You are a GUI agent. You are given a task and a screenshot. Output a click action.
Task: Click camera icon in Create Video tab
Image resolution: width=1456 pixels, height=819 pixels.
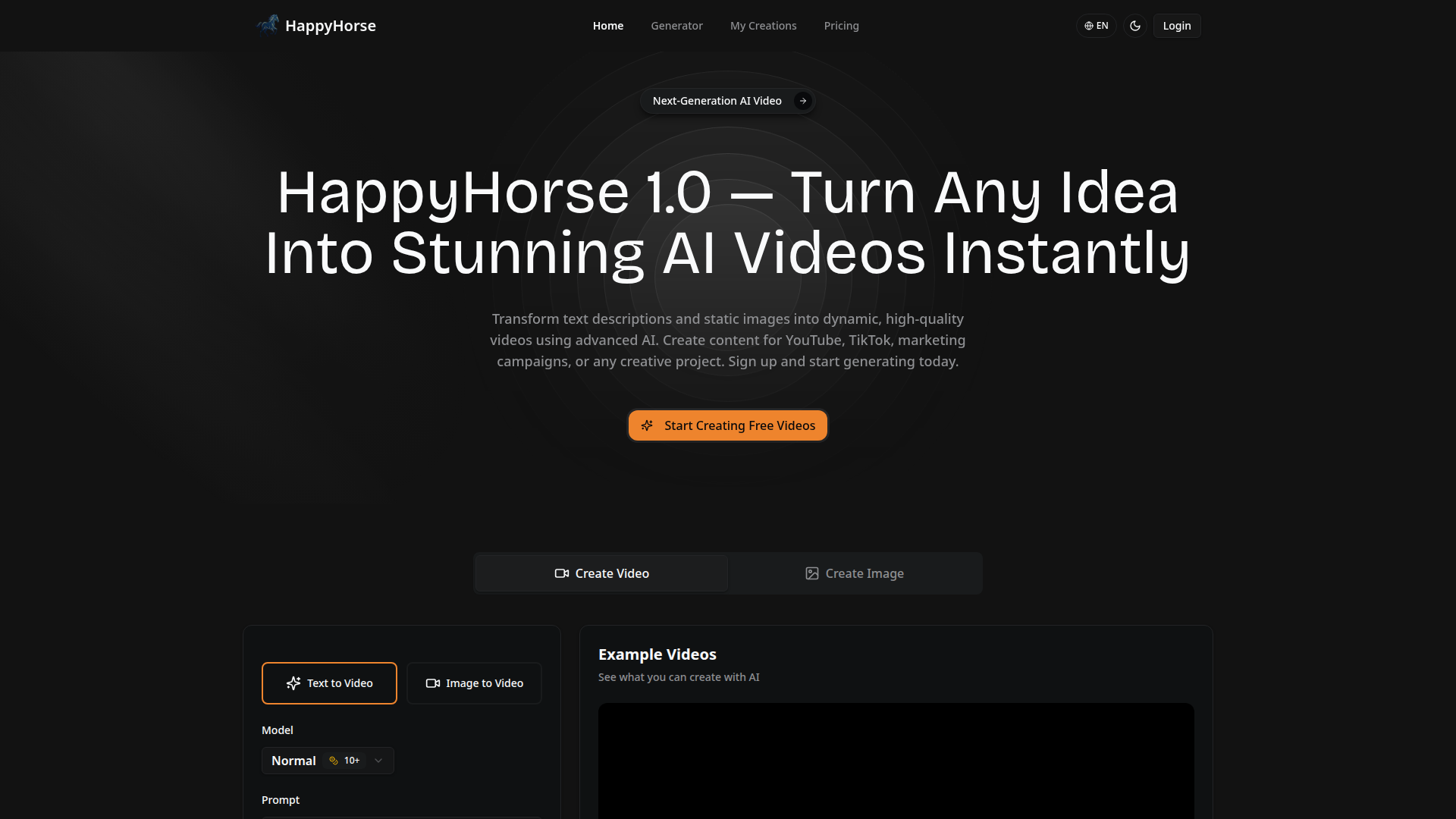click(x=562, y=573)
